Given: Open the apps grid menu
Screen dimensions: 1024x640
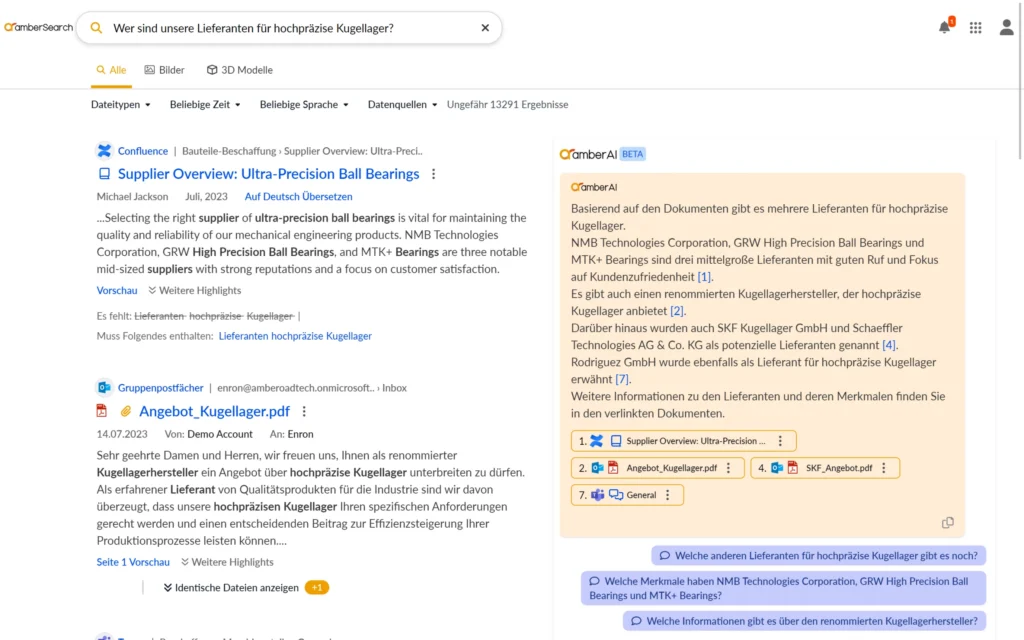Looking at the screenshot, I should tap(975, 28).
